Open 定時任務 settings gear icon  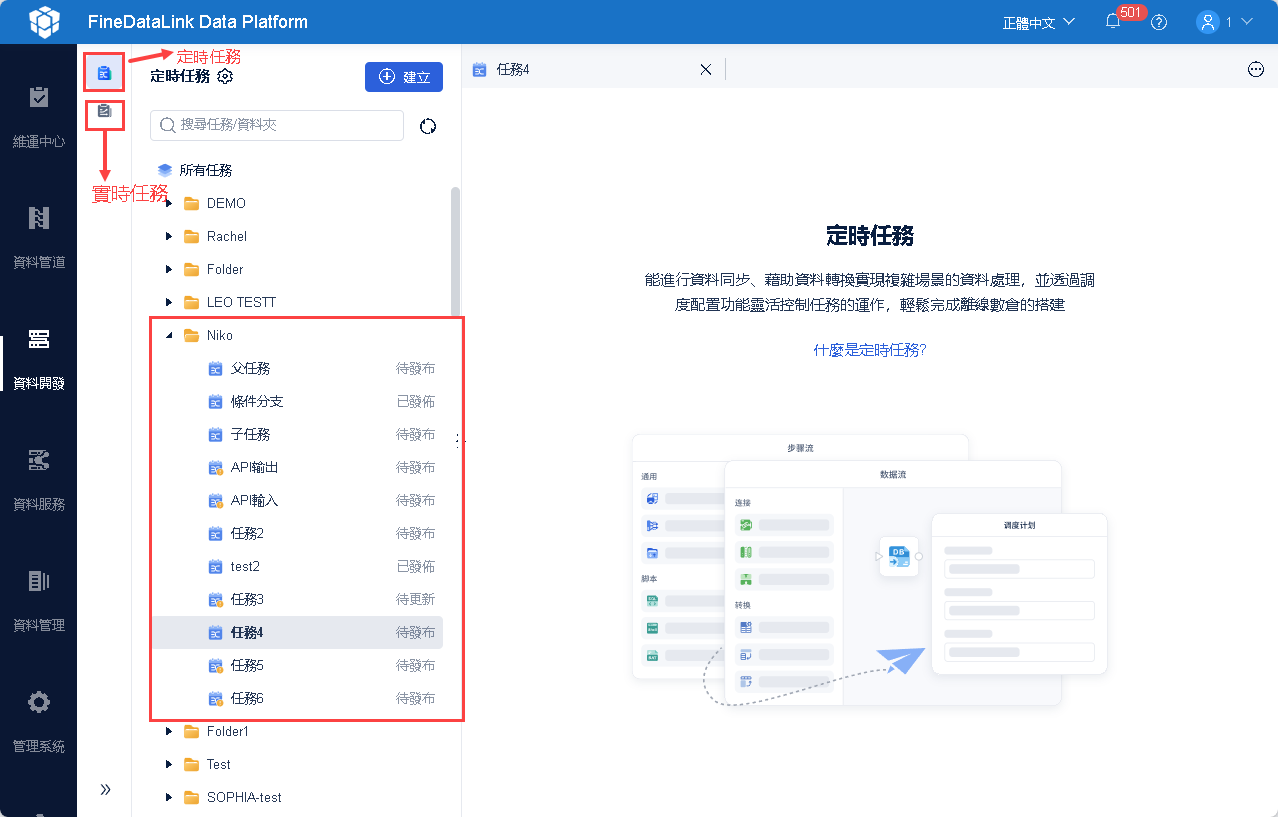click(225, 76)
